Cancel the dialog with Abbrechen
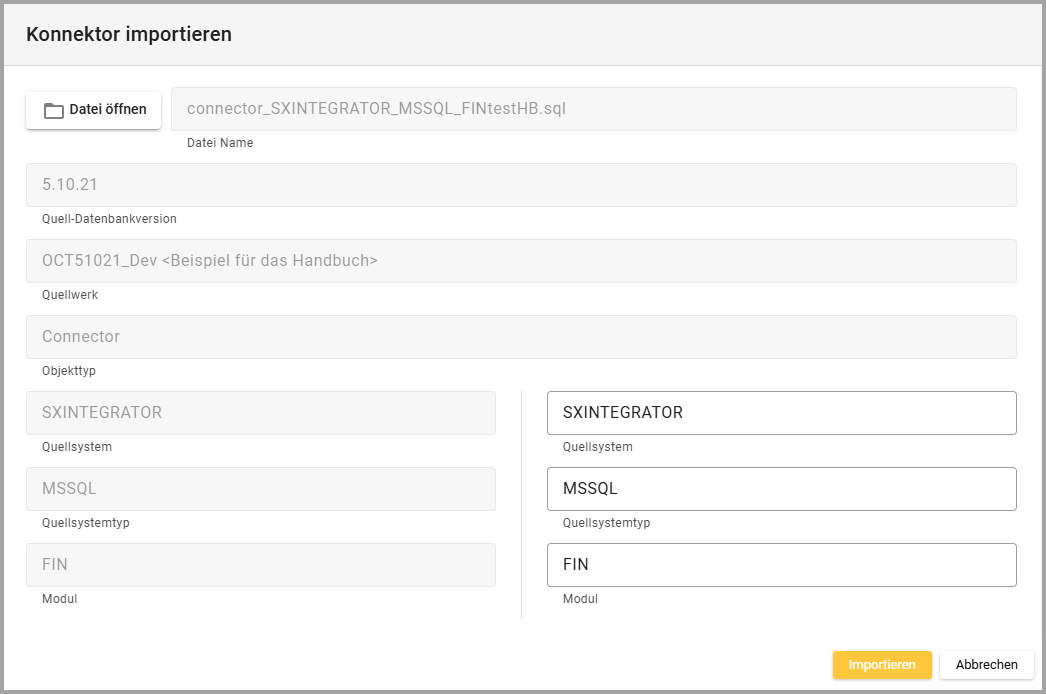 pos(986,665)
